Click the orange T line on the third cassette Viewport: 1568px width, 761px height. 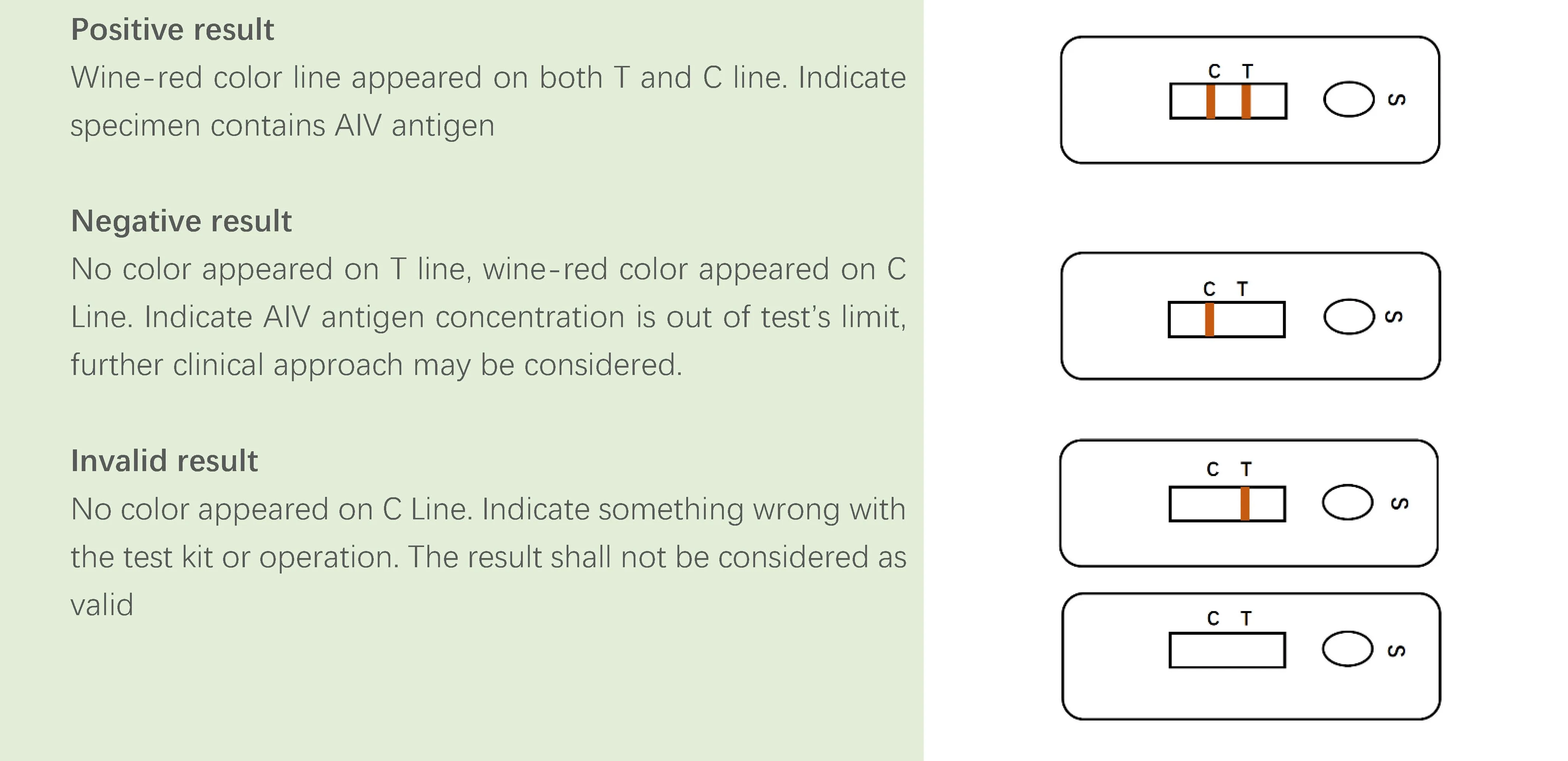(x=1245, y=504)
